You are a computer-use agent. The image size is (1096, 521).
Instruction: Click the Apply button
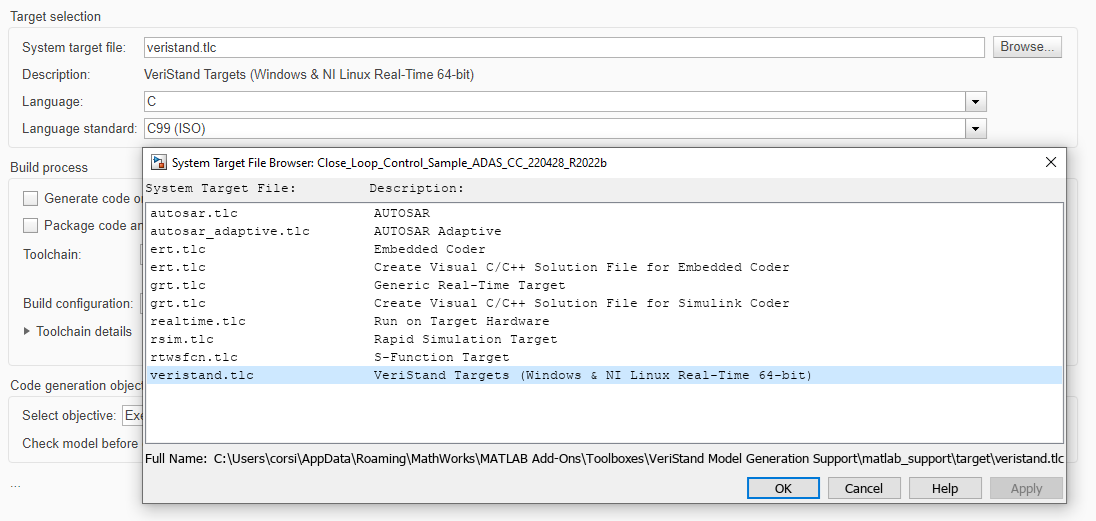pos(1026,488)
